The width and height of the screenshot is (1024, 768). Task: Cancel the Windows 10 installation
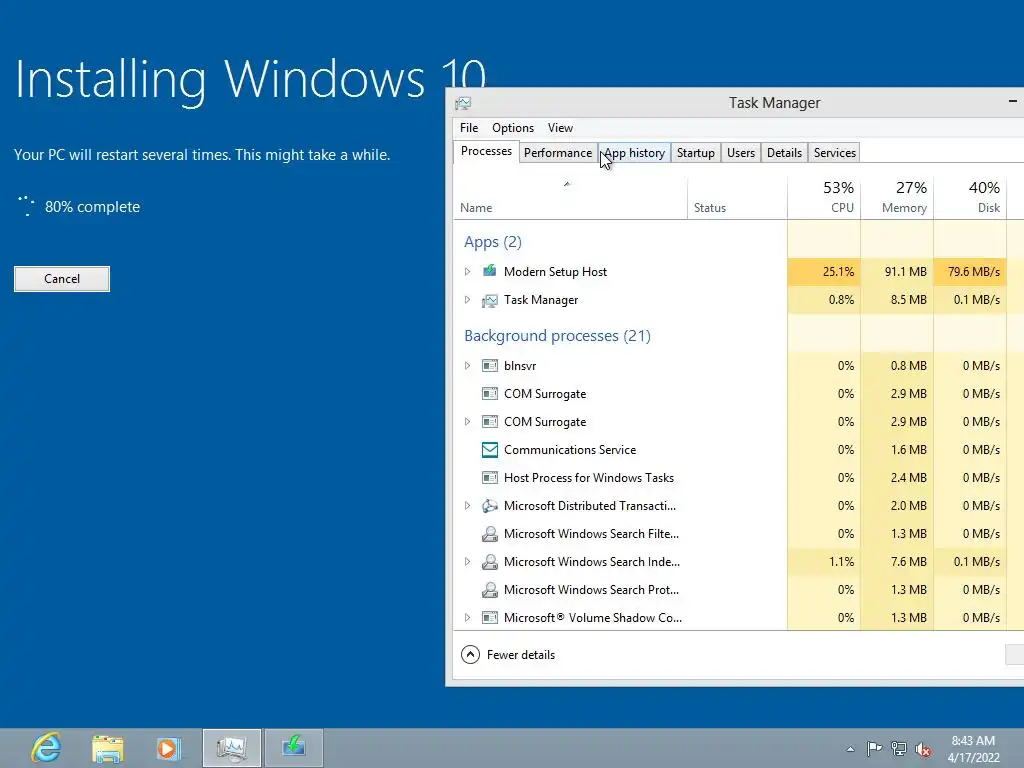(x=62, y=279)
